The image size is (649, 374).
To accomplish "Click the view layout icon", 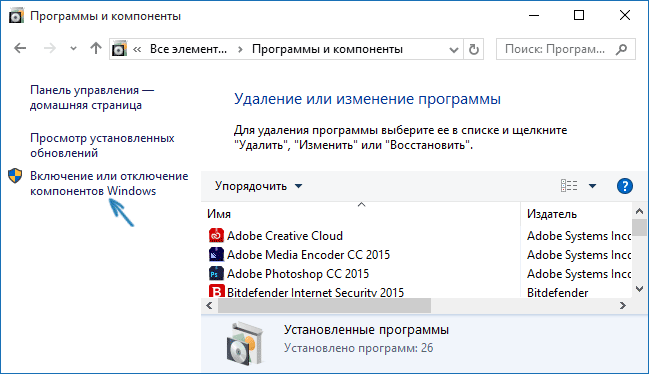I will tap(569, 186).
